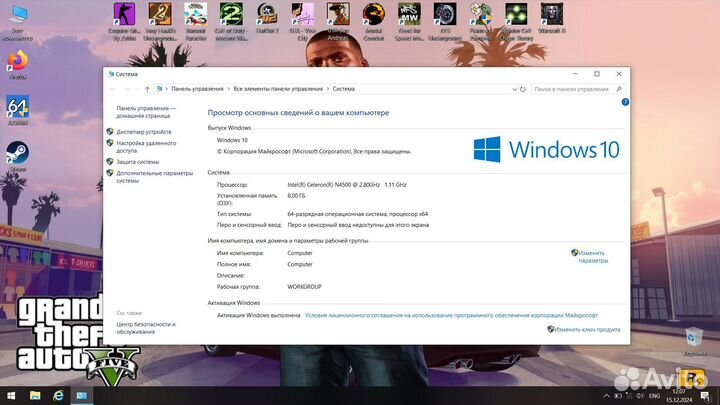Open the Windows Start menu

click(11, 396)
